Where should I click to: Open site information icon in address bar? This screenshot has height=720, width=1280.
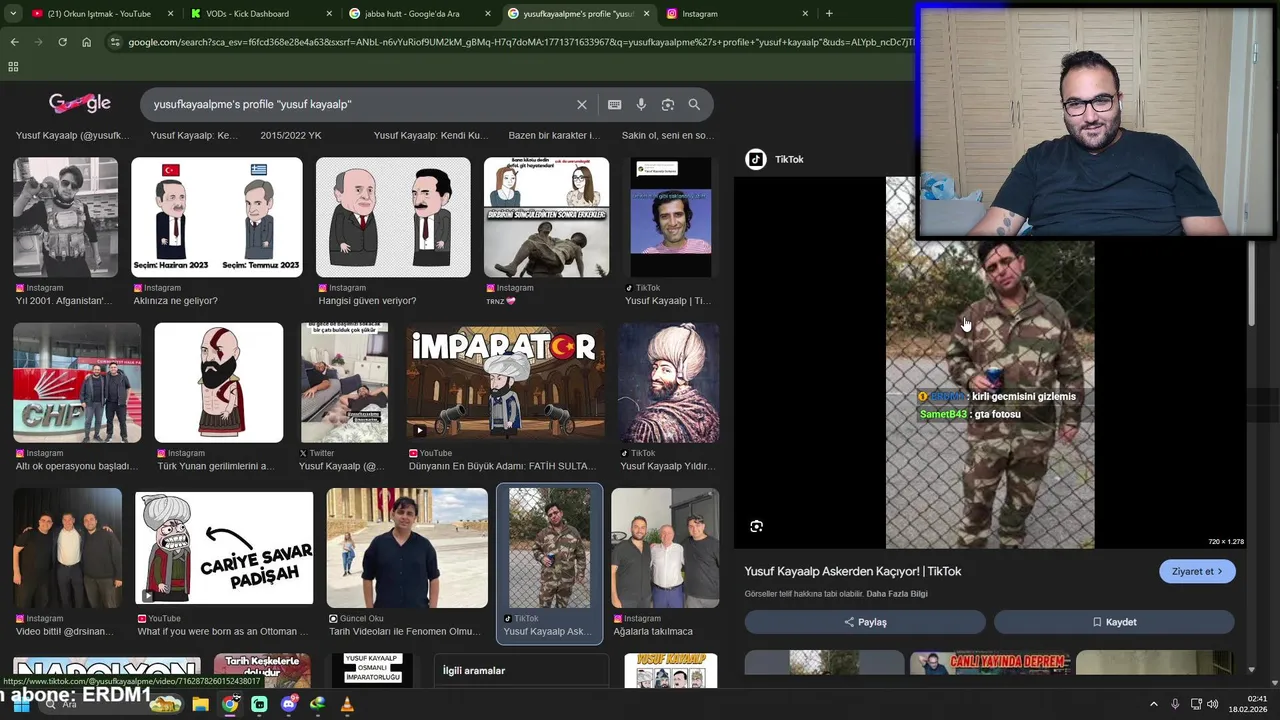pyautogui.click(x=115, y=42)
